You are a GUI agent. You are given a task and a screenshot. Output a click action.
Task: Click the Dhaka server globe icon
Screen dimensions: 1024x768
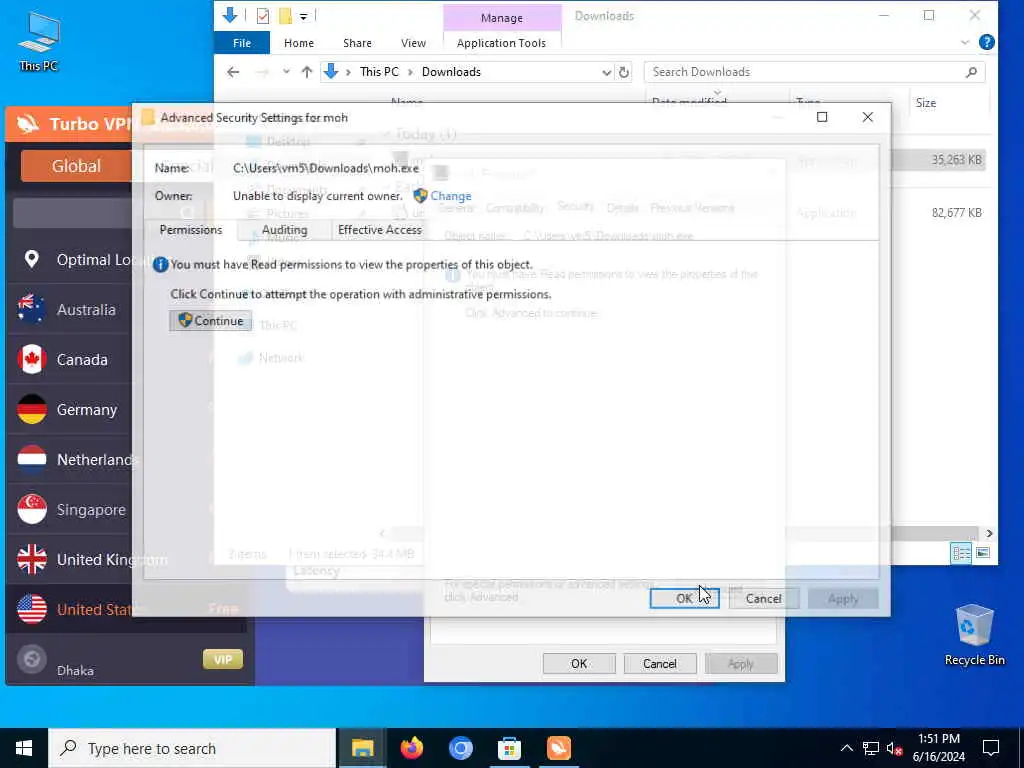pyautogui.click(x=31, y=659)
